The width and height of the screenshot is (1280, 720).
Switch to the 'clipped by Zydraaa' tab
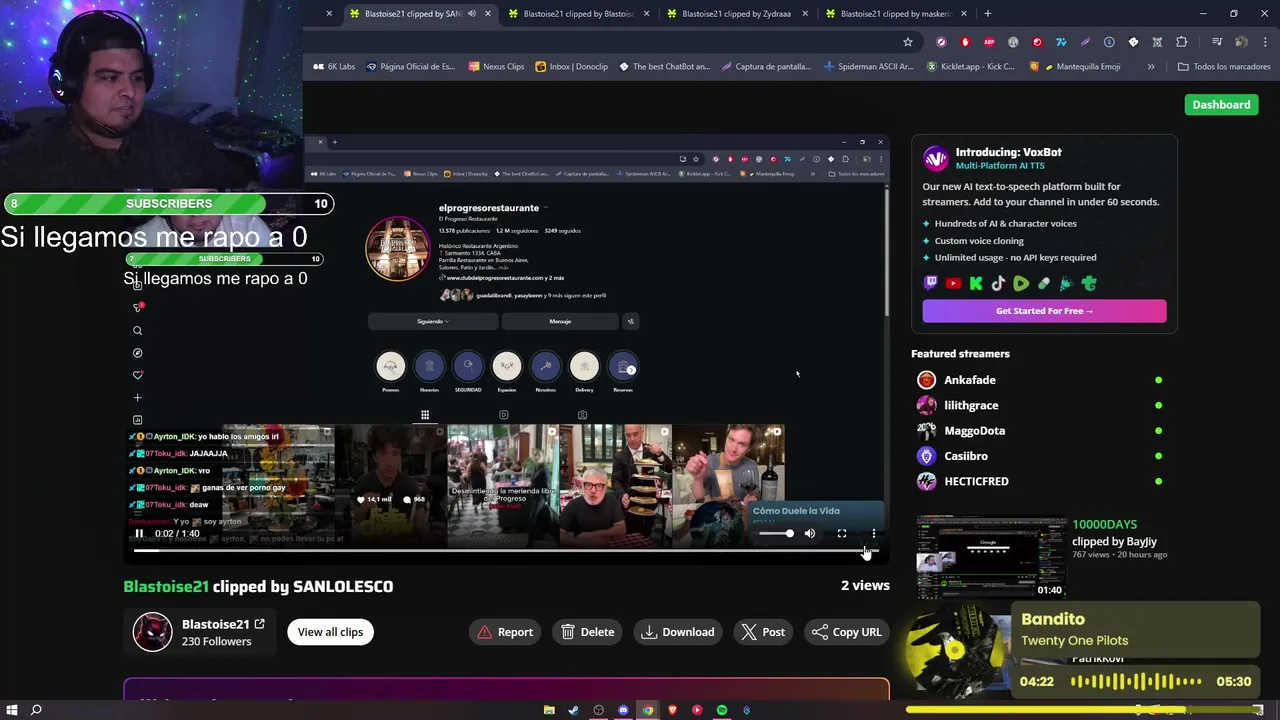[736, 14]
